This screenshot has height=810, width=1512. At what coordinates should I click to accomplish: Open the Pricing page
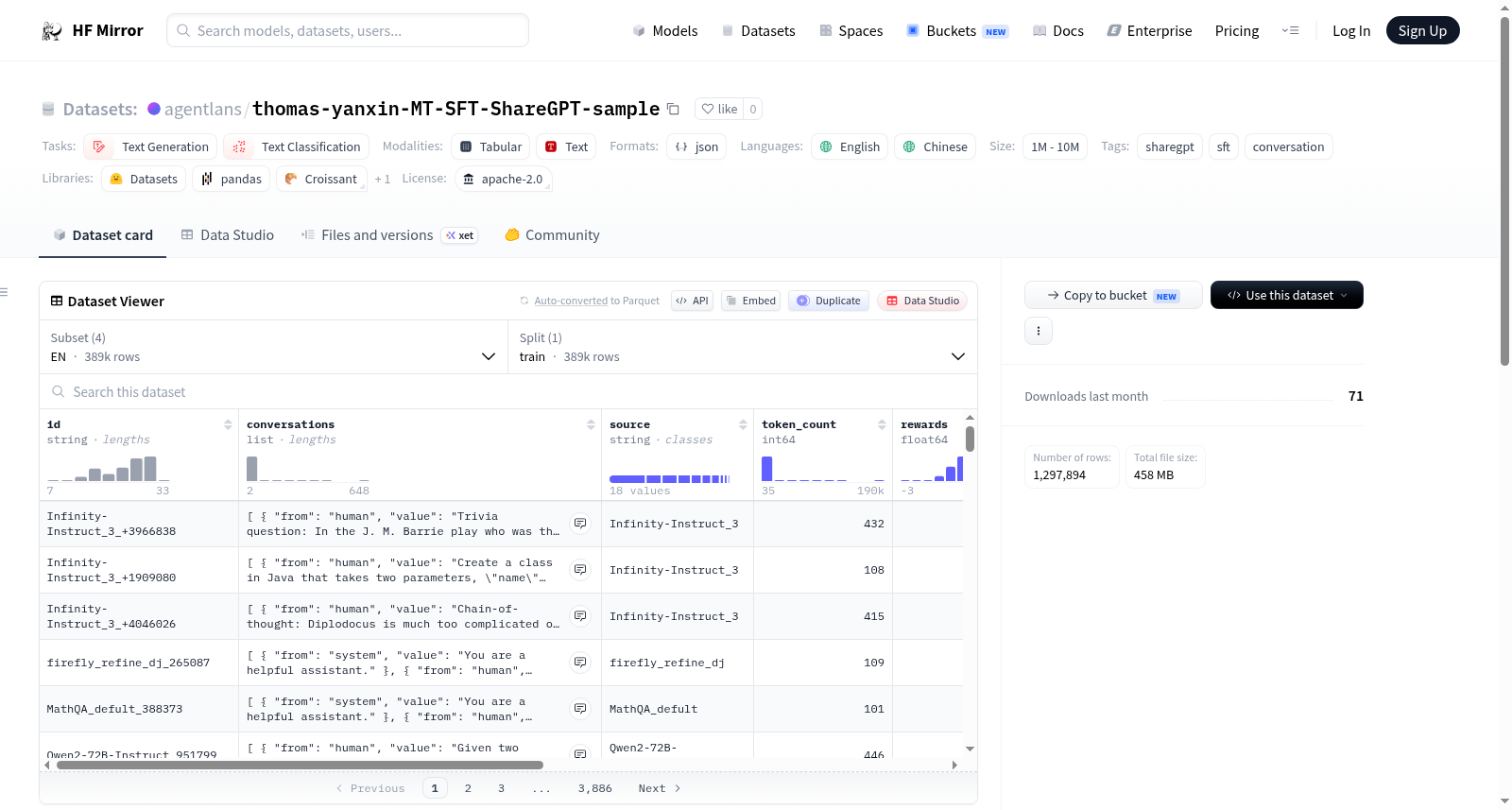tap(1237, 31)
